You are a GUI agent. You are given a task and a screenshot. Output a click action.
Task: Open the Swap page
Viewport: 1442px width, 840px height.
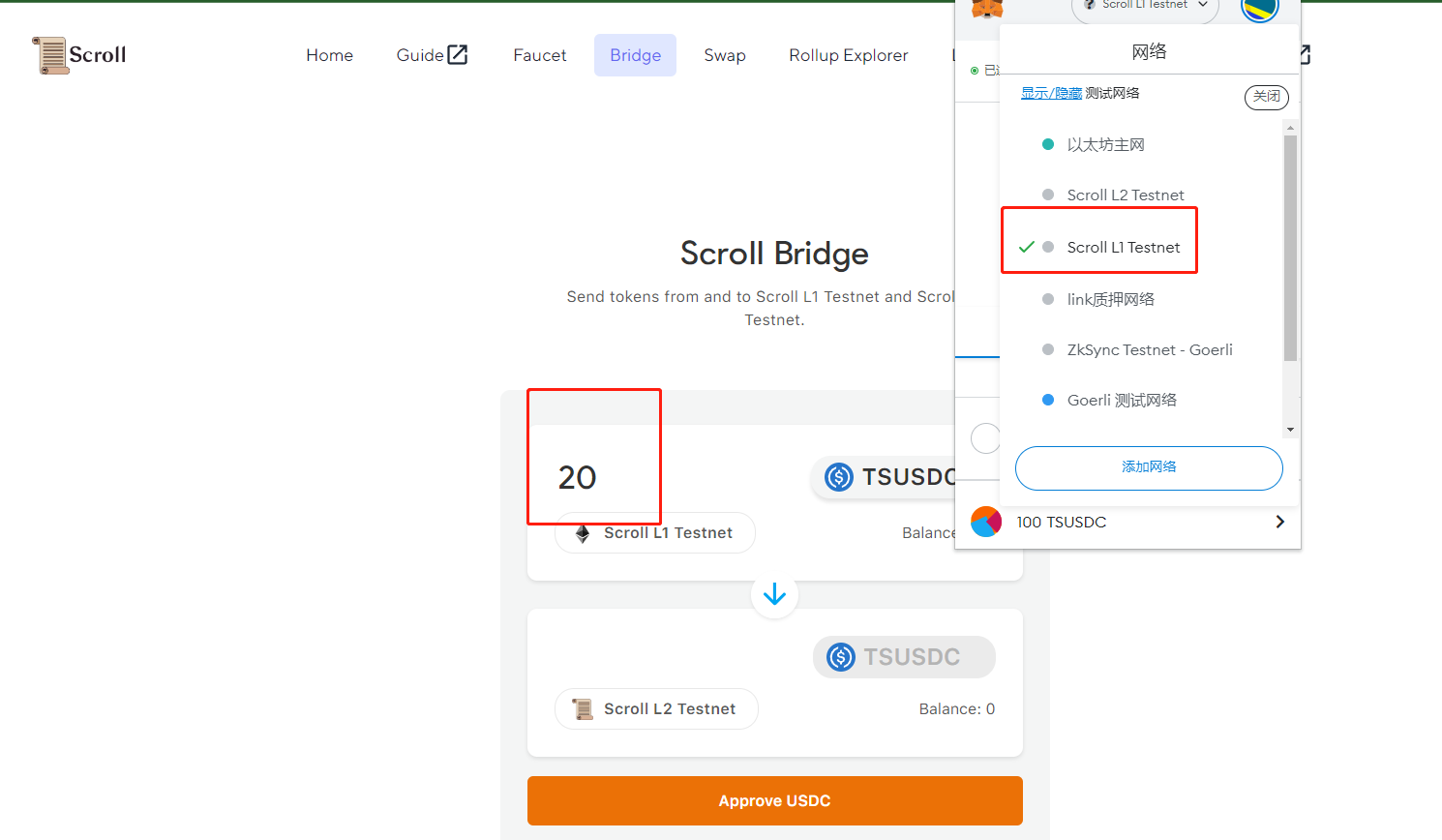pyautogui.click(x=725, y=55)
